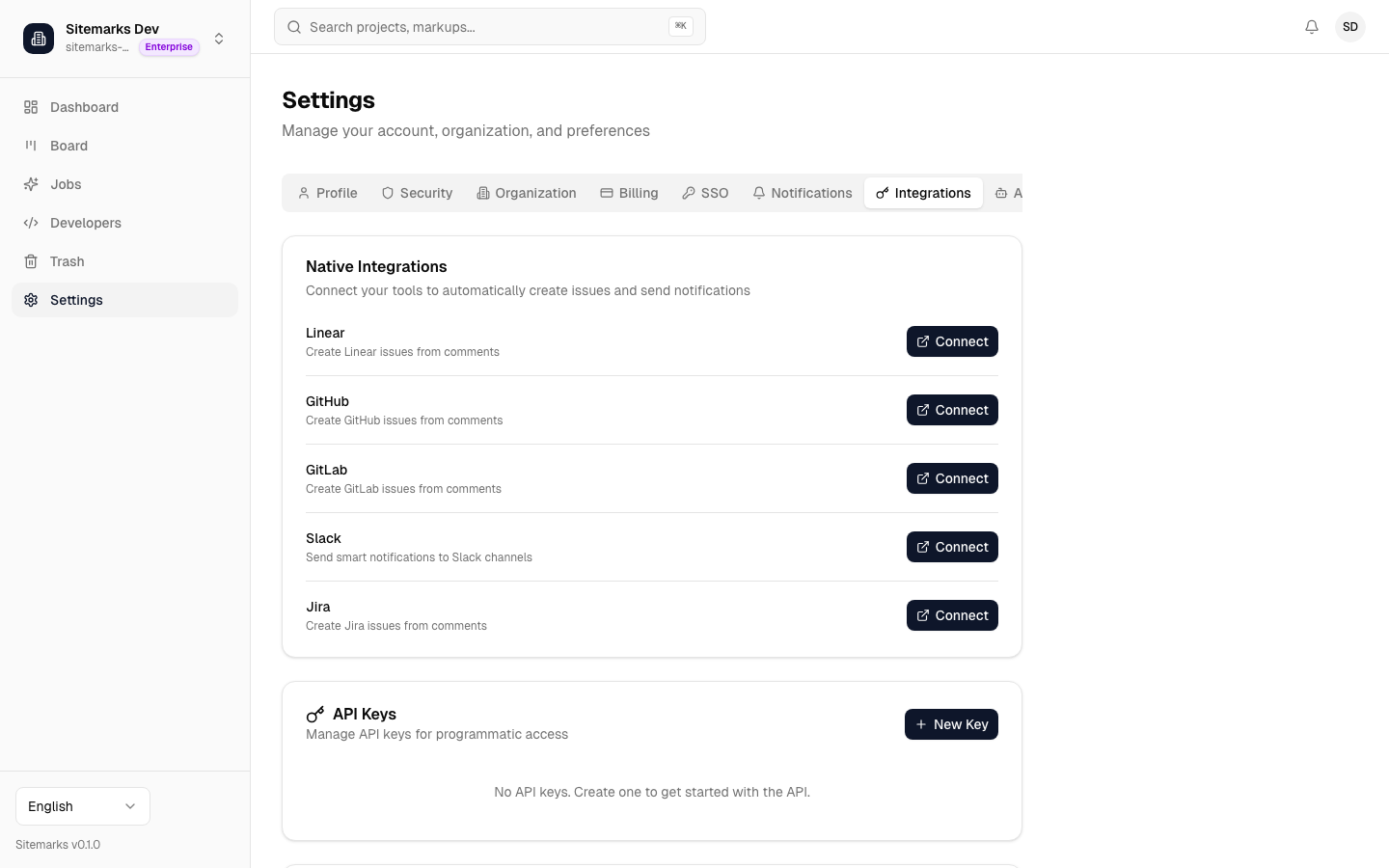Expand the truncated tab after Integrations
The height and width of the screenshot is (868, 1389).
pyautogui.click(x=1013, y=193)
